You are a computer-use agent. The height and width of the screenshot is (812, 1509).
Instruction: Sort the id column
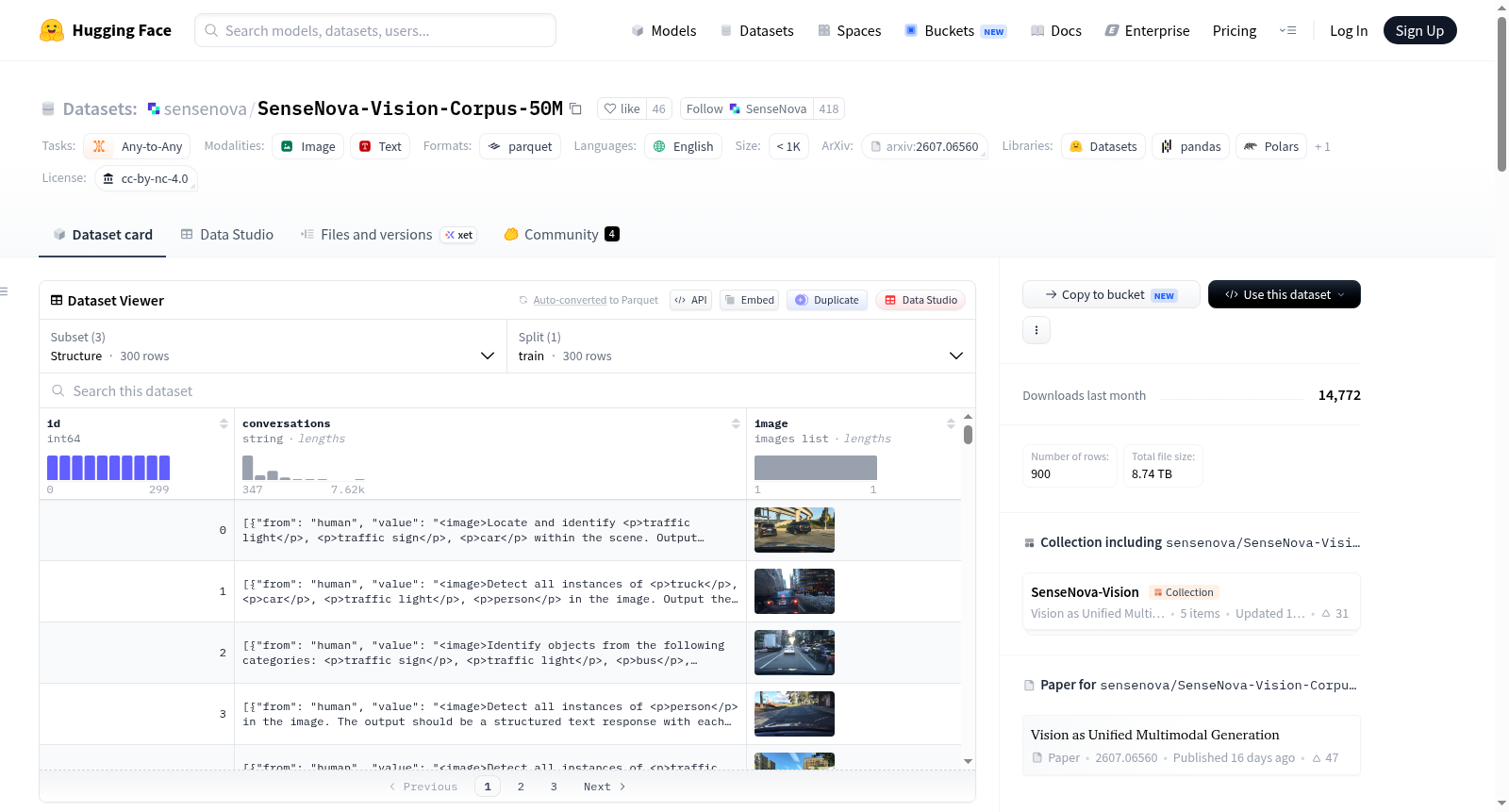pos(224,423)
